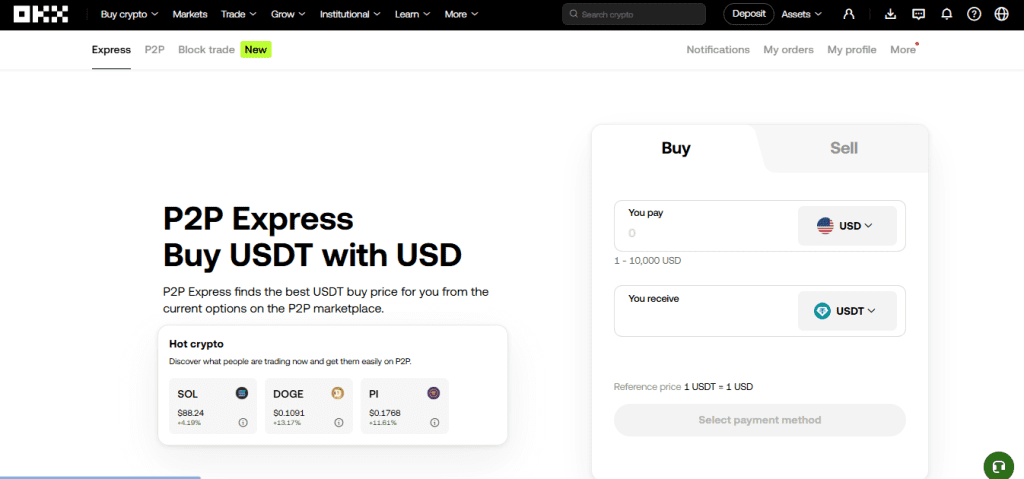Show info for SOL price

(243, 423)
